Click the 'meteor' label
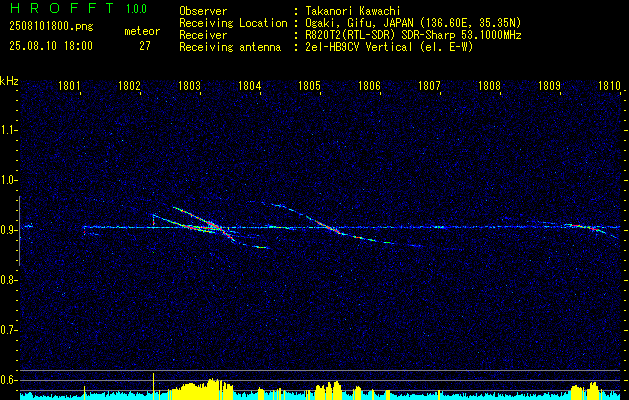 pos(142,31)
